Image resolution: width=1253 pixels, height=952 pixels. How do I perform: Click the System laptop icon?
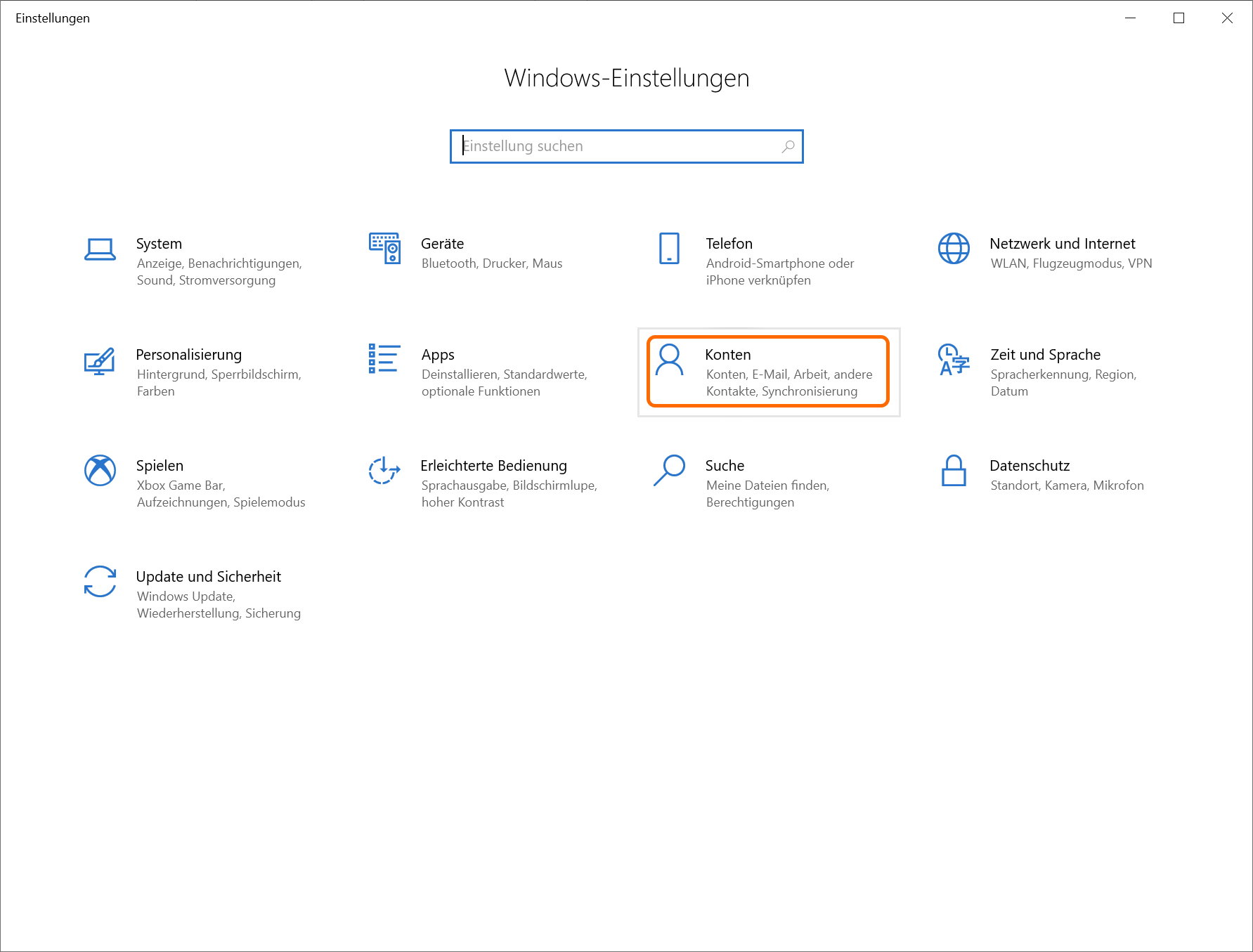tap(100, 249)
